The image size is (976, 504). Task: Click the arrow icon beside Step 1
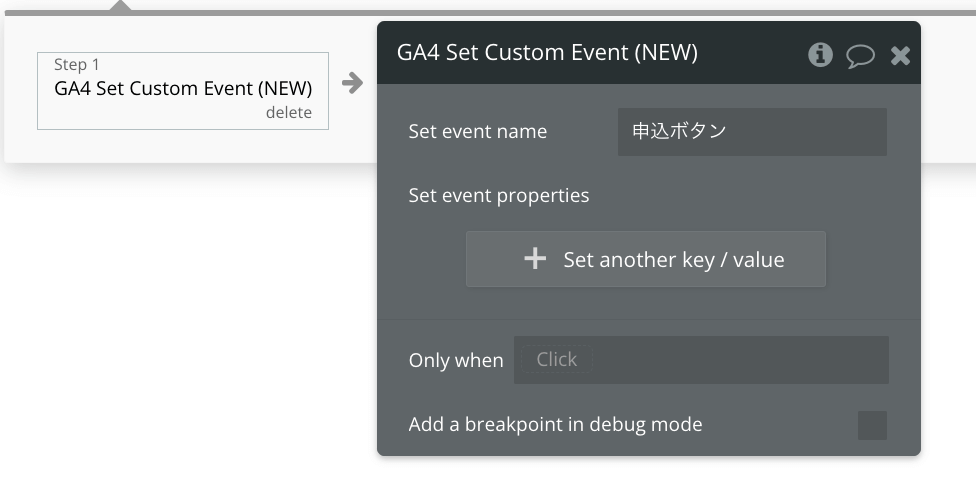tap(352, 83)
